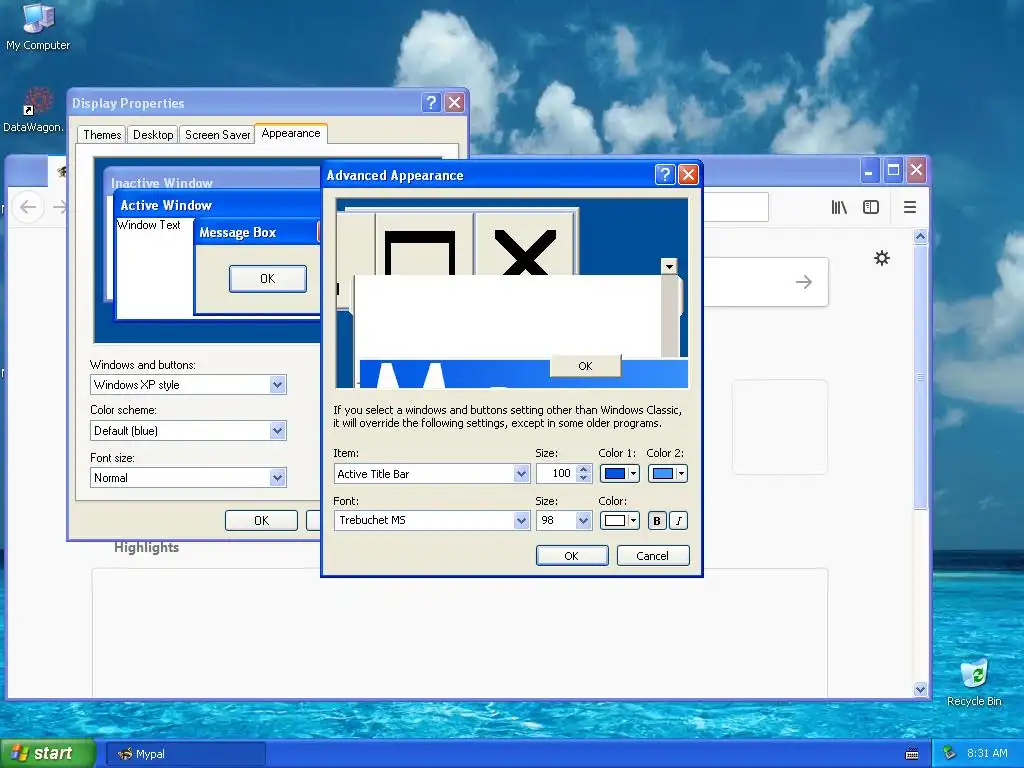Expand the Color scheme dropdown

click(x=278, y=430)
